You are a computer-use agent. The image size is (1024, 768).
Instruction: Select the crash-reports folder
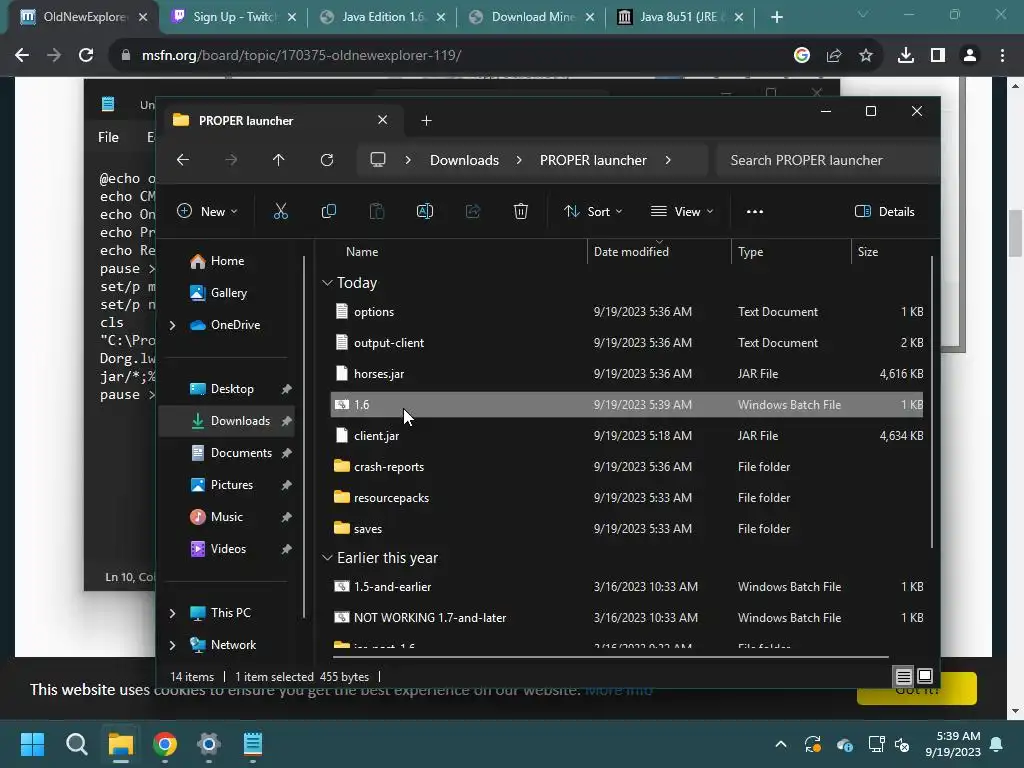(x=627, y=466)
